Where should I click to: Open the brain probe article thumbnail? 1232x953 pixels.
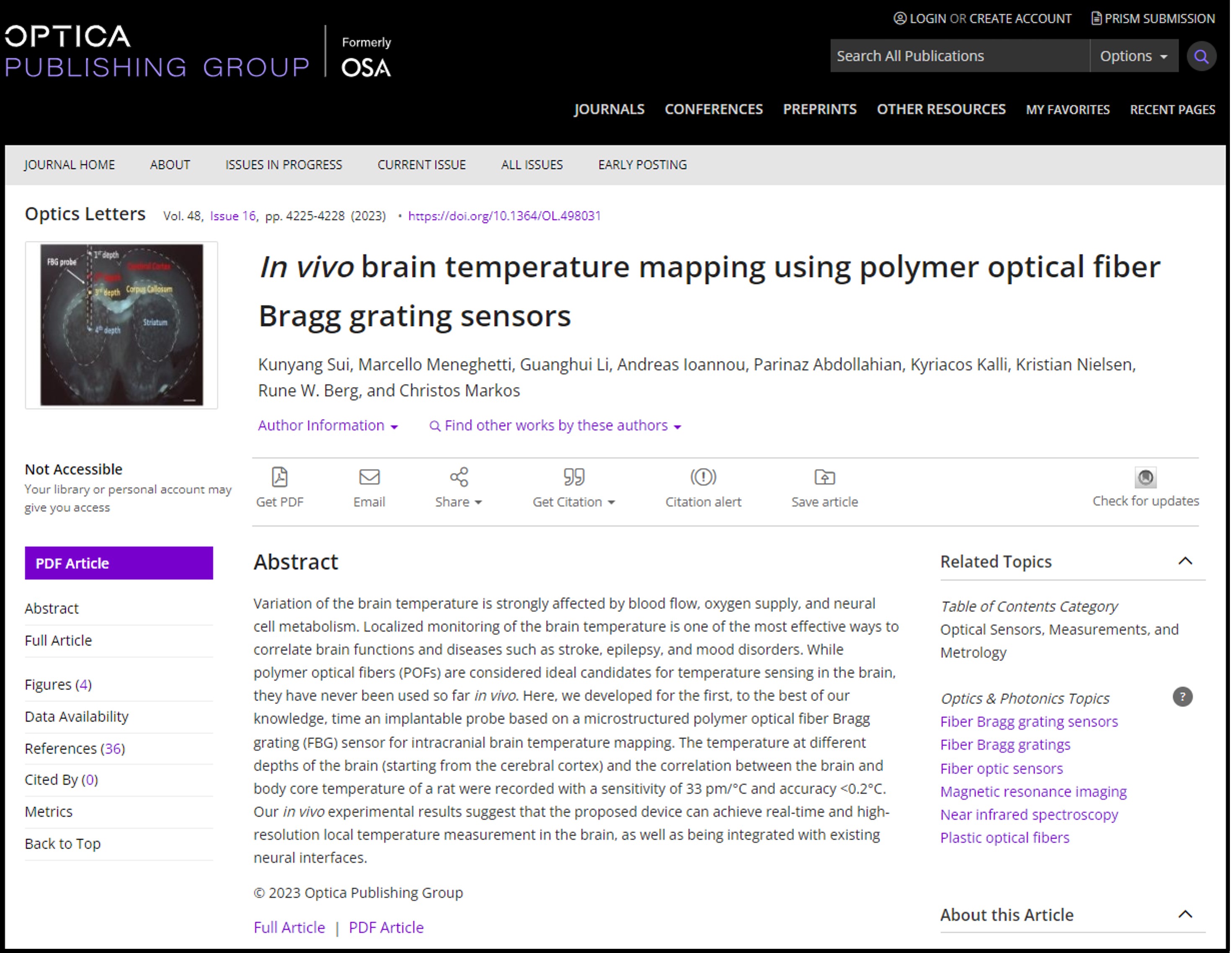121,325
